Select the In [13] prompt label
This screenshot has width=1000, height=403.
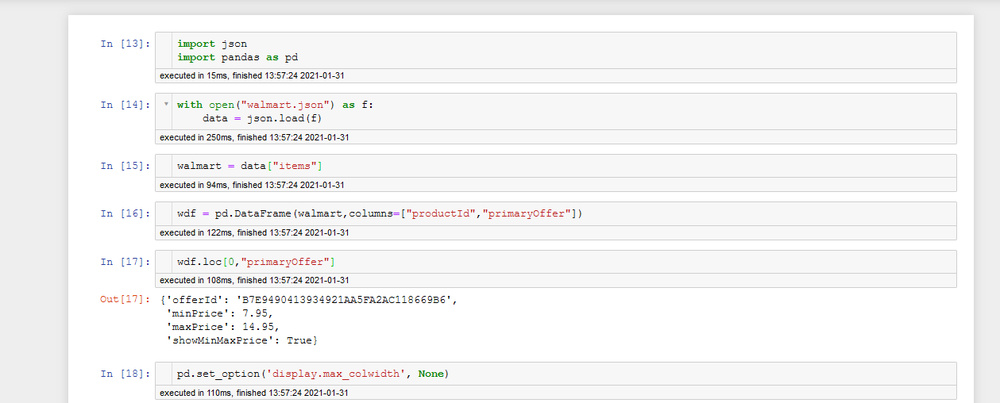(125, 44)
